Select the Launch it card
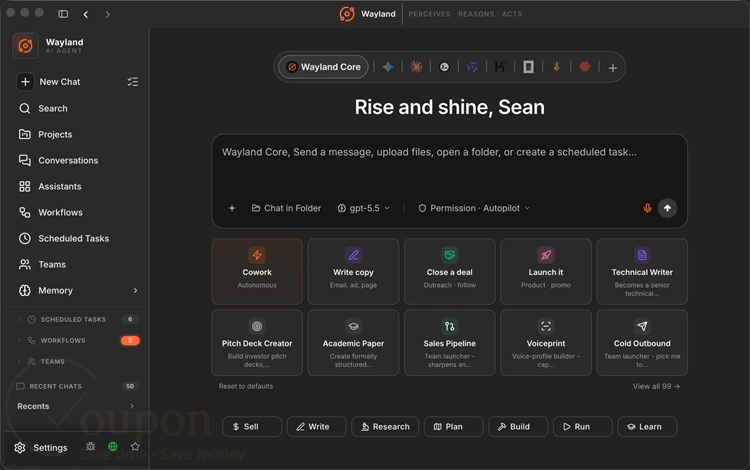 point(546,272)
